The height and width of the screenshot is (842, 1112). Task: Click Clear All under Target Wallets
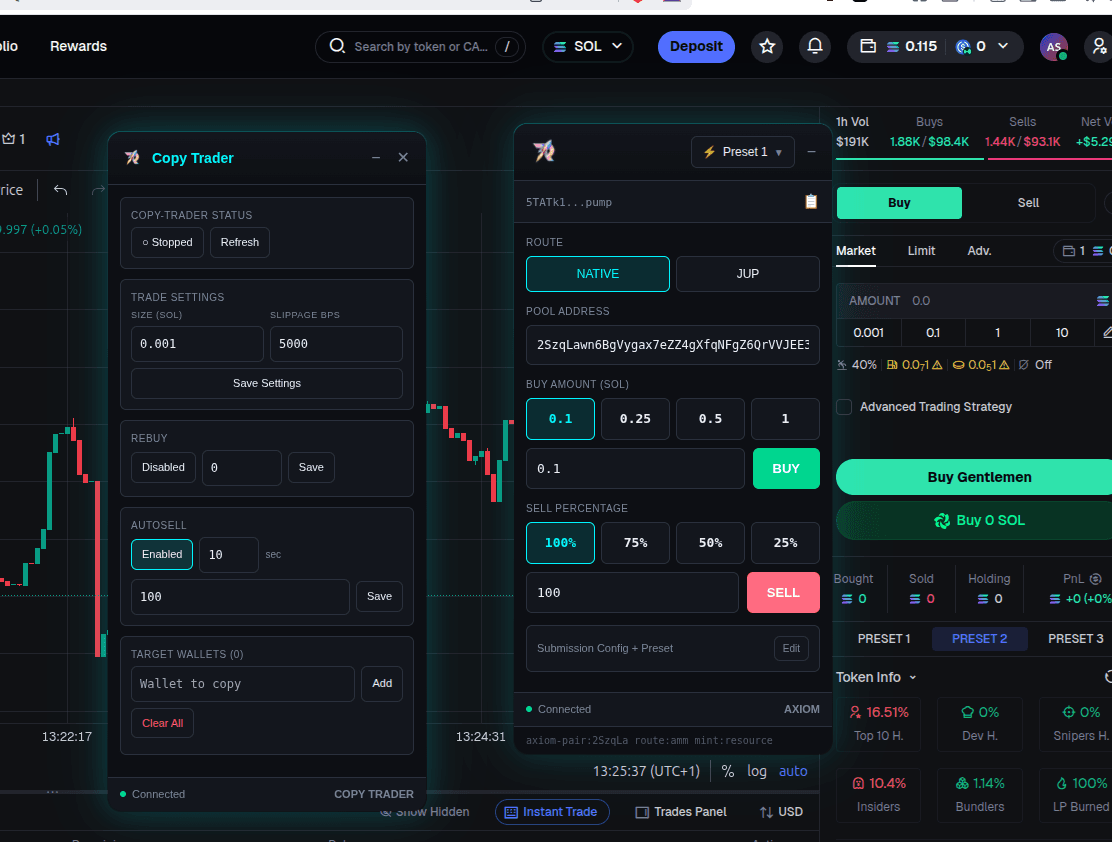[162, 722]
